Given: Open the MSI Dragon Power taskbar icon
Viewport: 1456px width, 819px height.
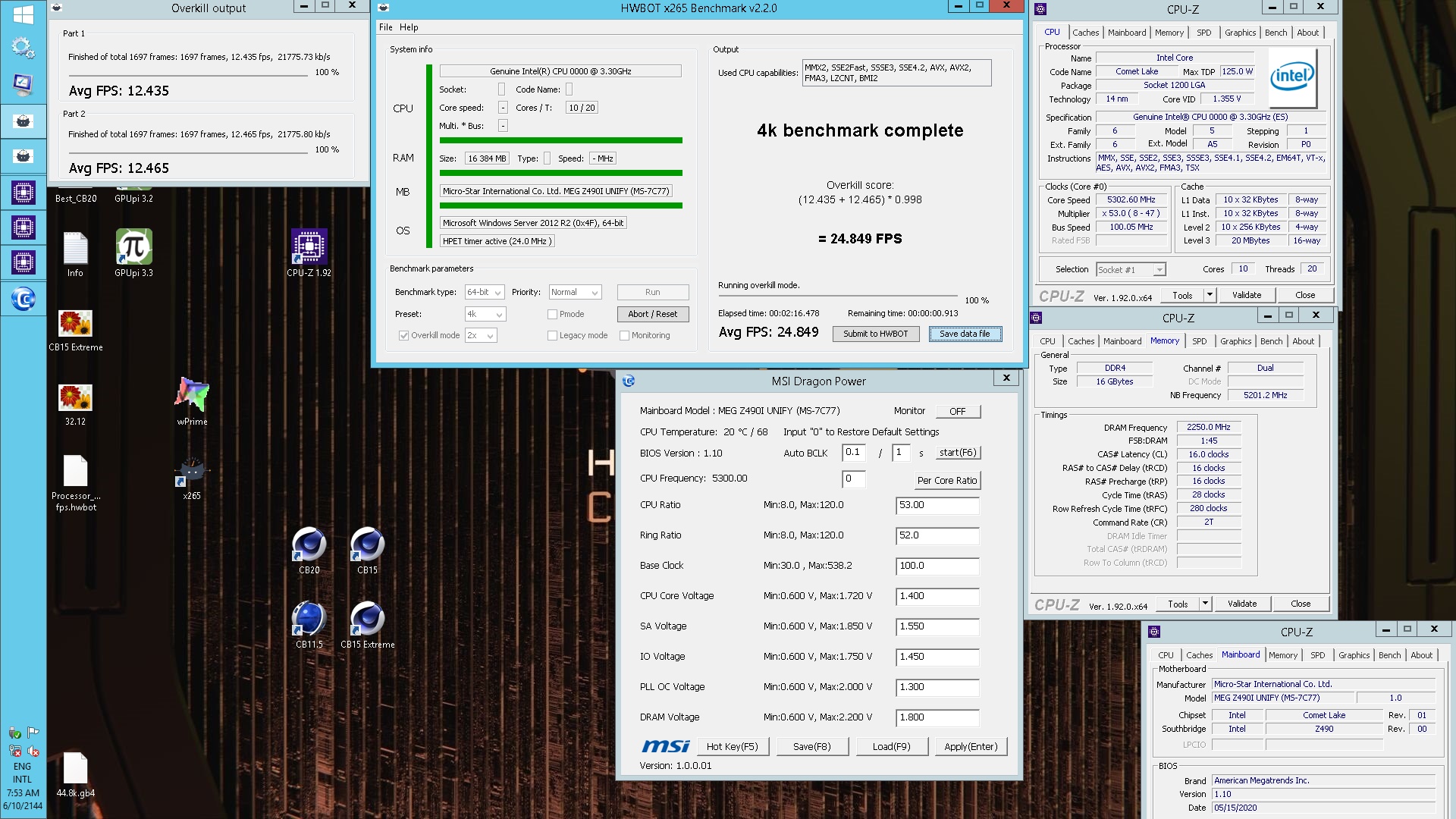Looking at the screenshot, I should coord(23,300).
